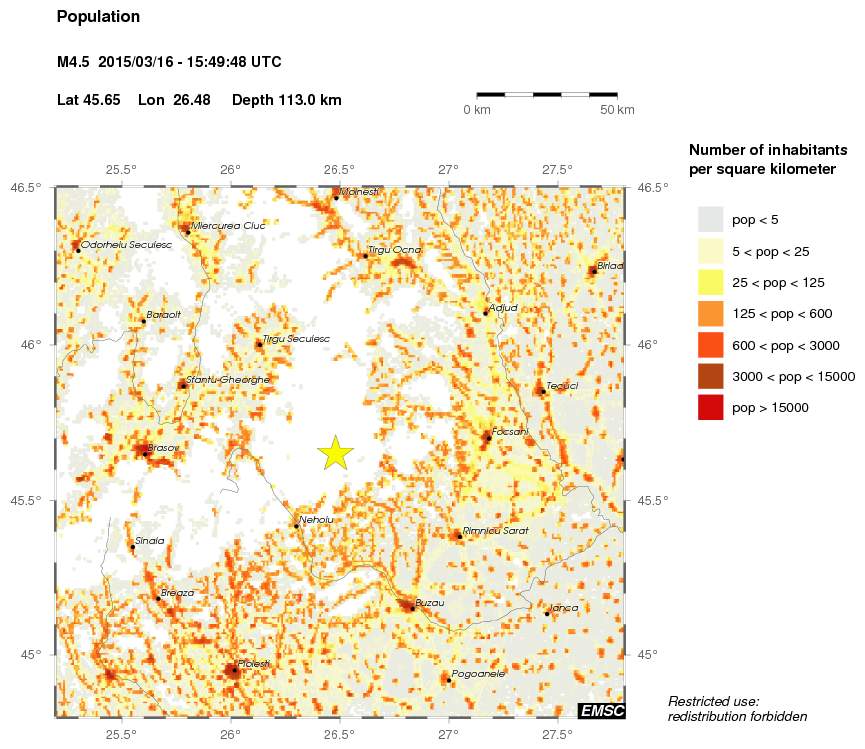The width and height of the screenshot is (865, 749).
Task: Click the Nehoiu city dot
Action: point(296,525)
